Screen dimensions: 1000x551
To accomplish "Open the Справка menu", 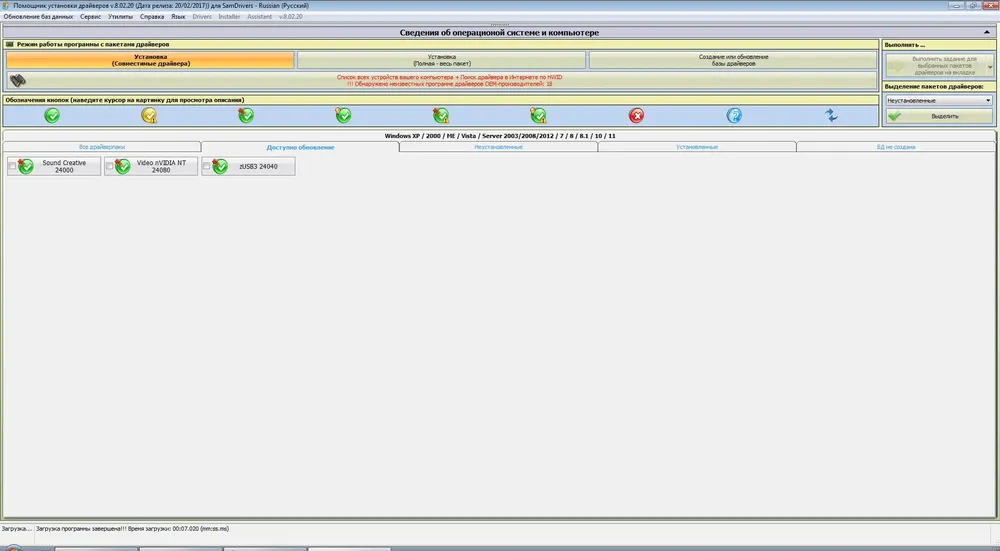I will pyautogui.click(x=152, y=17).
